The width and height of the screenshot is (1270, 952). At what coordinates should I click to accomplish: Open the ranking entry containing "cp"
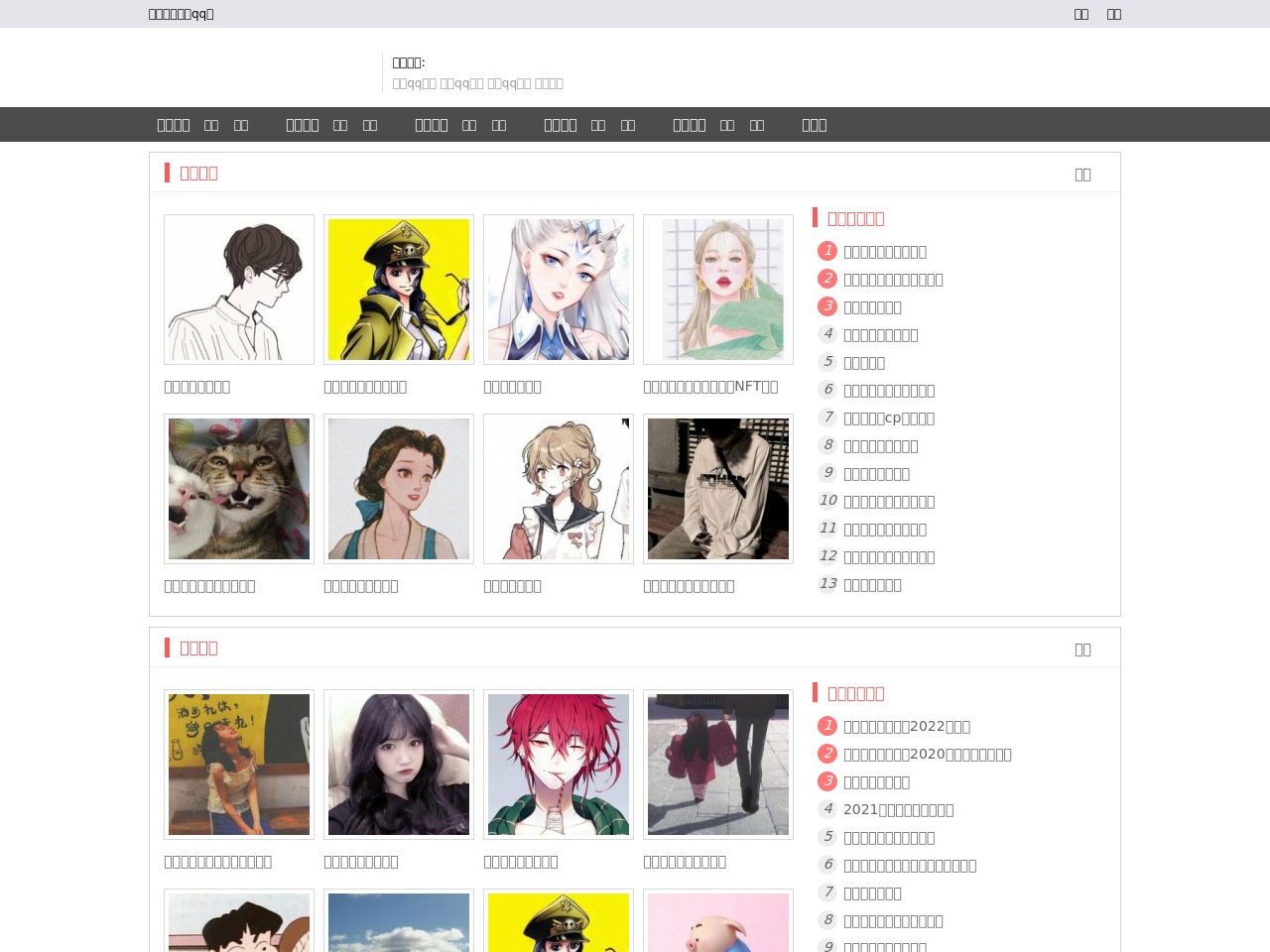889,418
